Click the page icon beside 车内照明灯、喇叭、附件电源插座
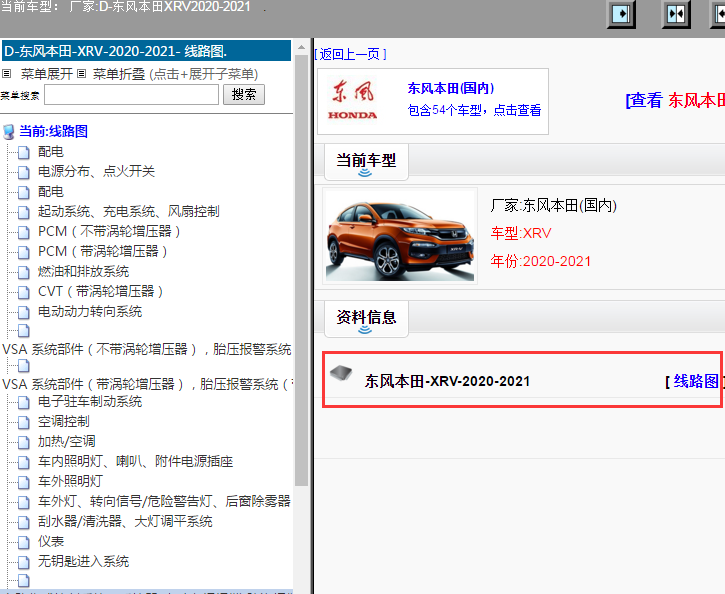Screen dimensions: 725x594 click(x=24, y=462)
